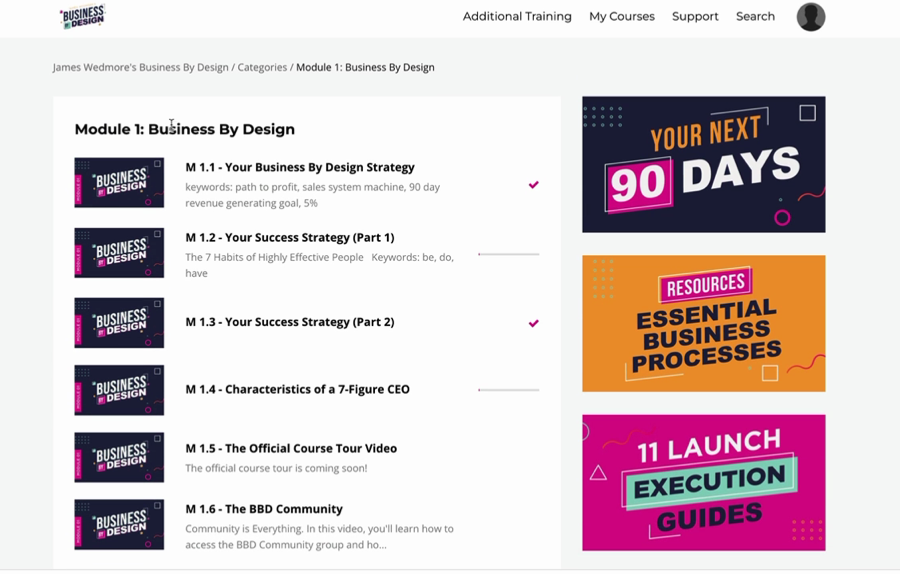Open lesson M 1.1 - Your Business By Design Strategy
This screenshot has width=900, height=574.
(x=300, y=167)
